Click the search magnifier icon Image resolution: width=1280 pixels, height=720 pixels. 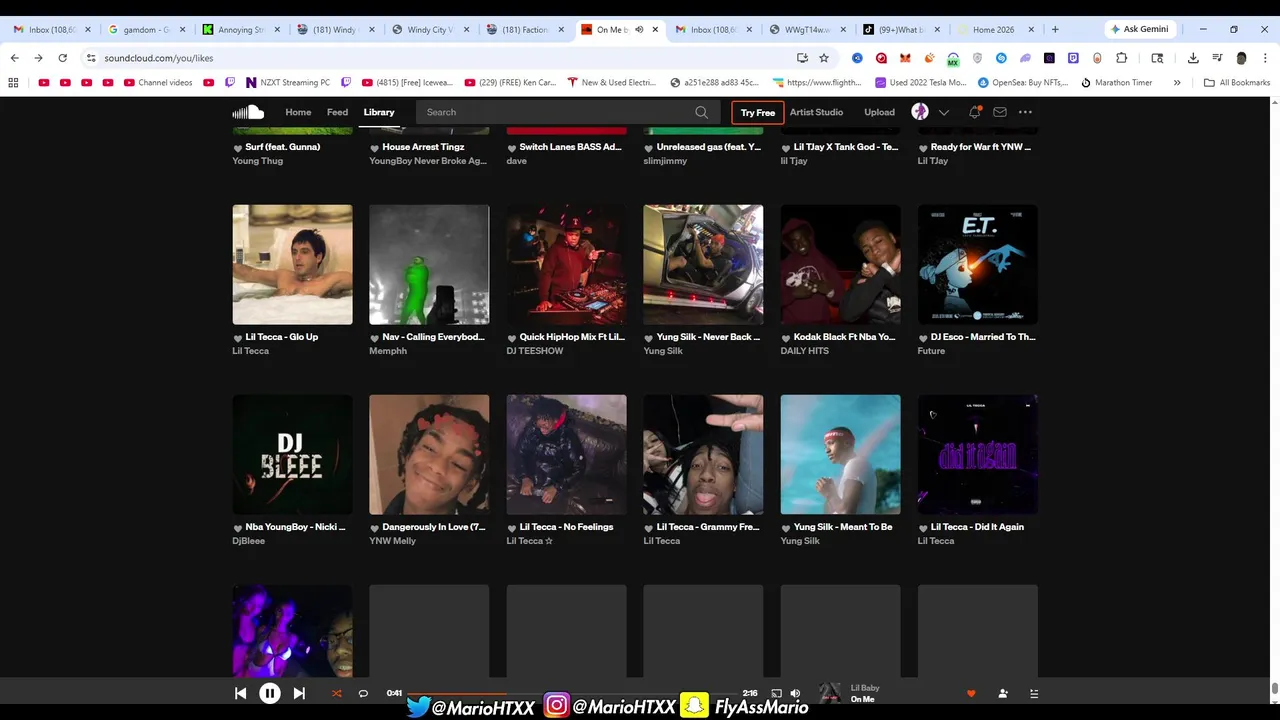701,112
